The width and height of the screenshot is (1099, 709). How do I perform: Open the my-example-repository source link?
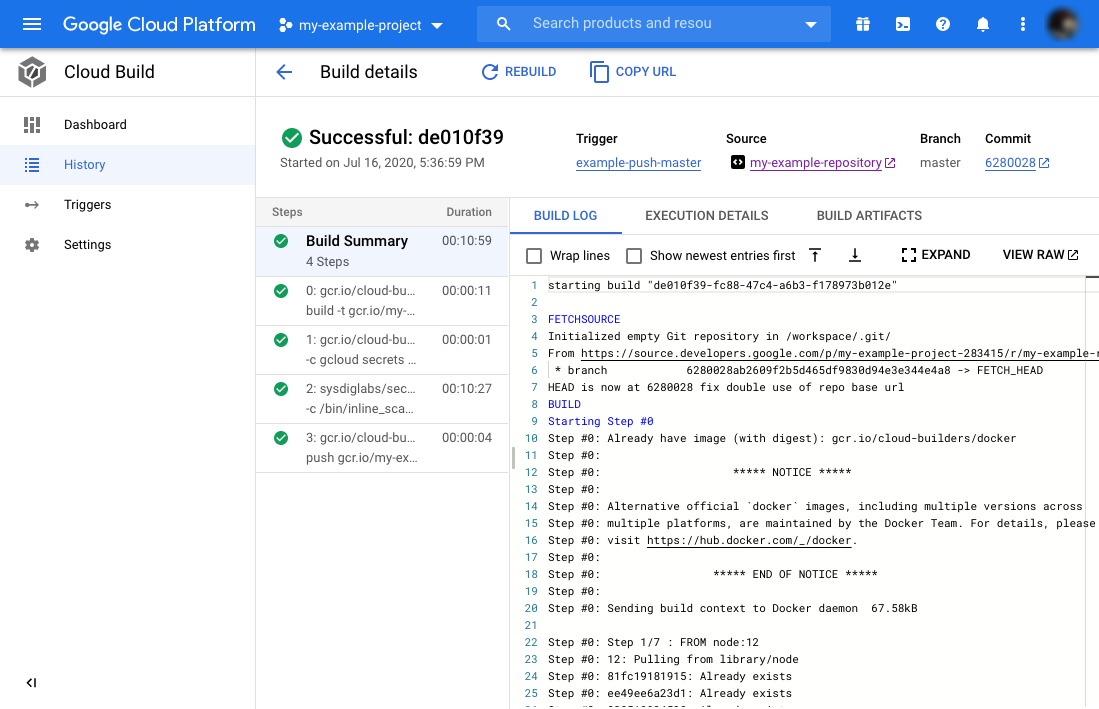815,163
